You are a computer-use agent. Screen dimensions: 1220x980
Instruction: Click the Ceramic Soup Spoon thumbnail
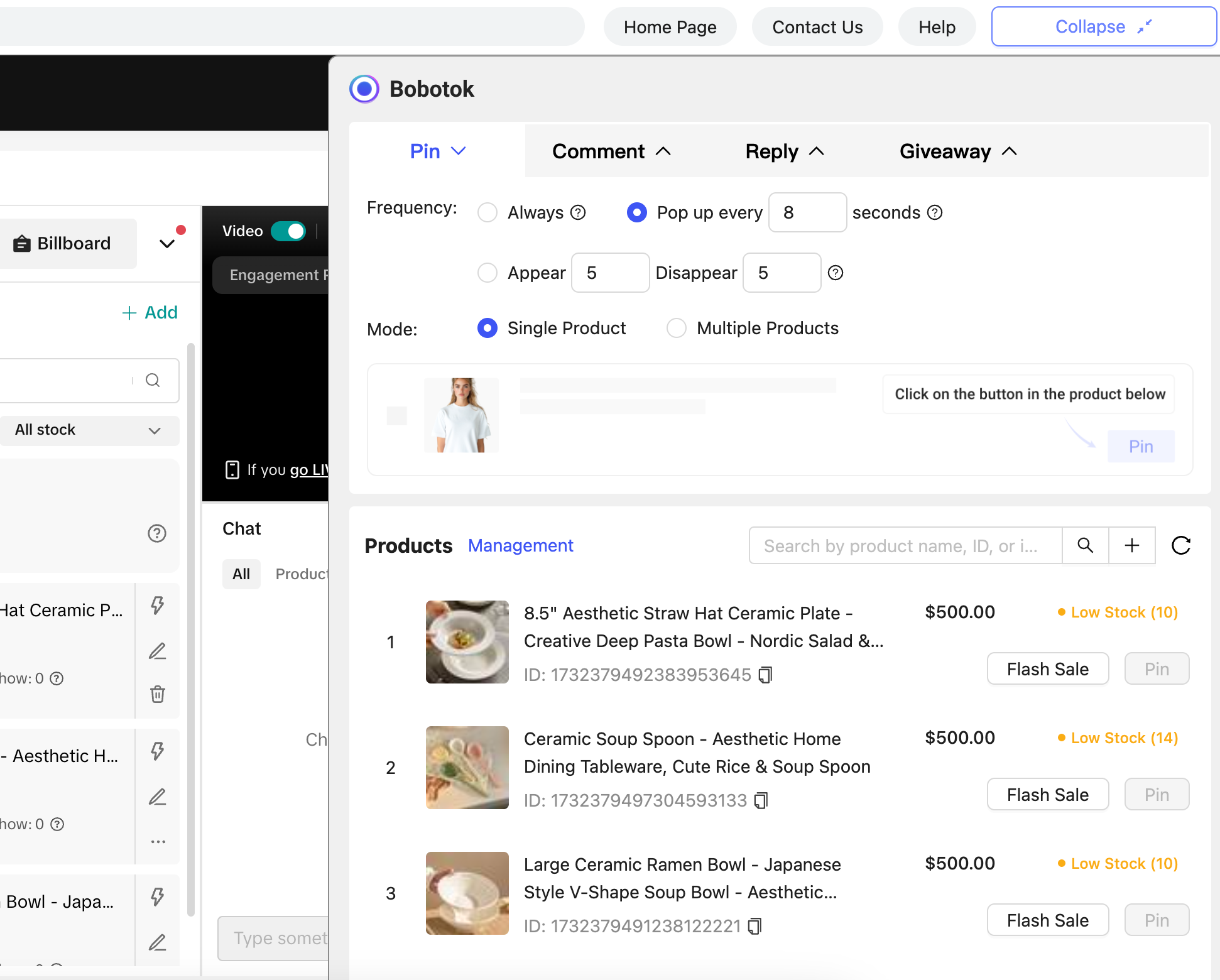click(467, 768)
